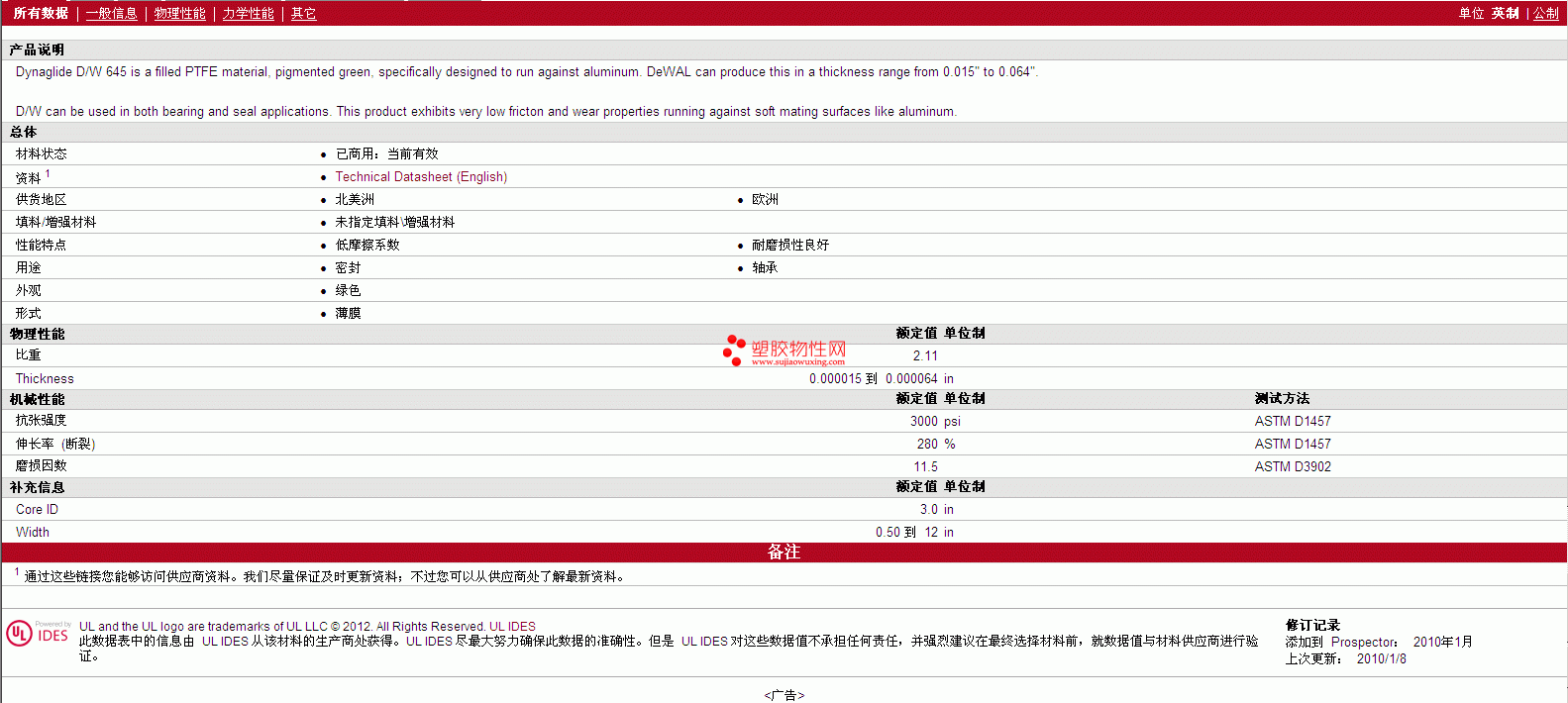This screenshot has width=1568, height=703.
Task: Click the UL IDES link after Rights Reserved
Action: (512, 627)
